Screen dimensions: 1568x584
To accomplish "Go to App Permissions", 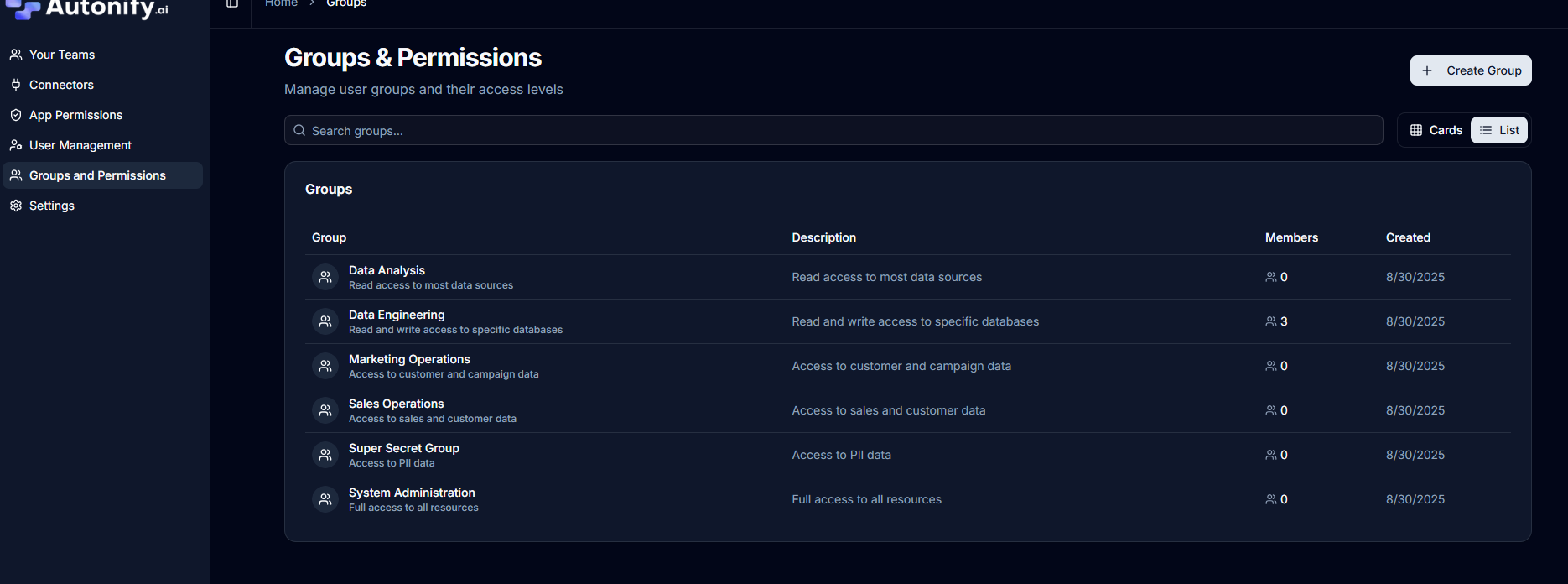I will 101,115.
